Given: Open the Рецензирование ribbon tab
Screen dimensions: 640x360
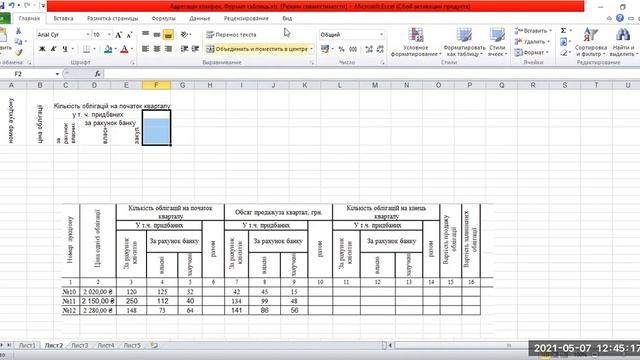Looking at the screenshot, I should coord(246,18).
